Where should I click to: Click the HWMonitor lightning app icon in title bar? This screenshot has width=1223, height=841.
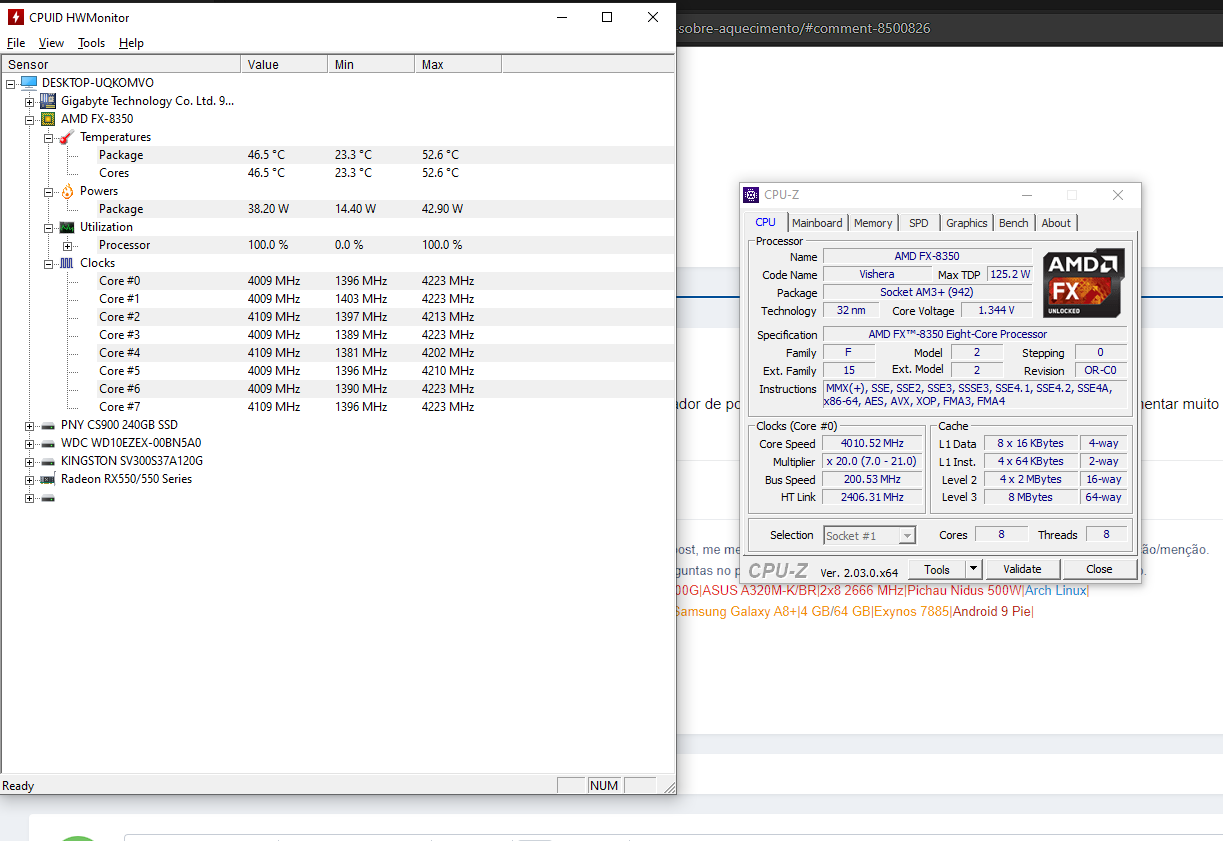[16, 17]
